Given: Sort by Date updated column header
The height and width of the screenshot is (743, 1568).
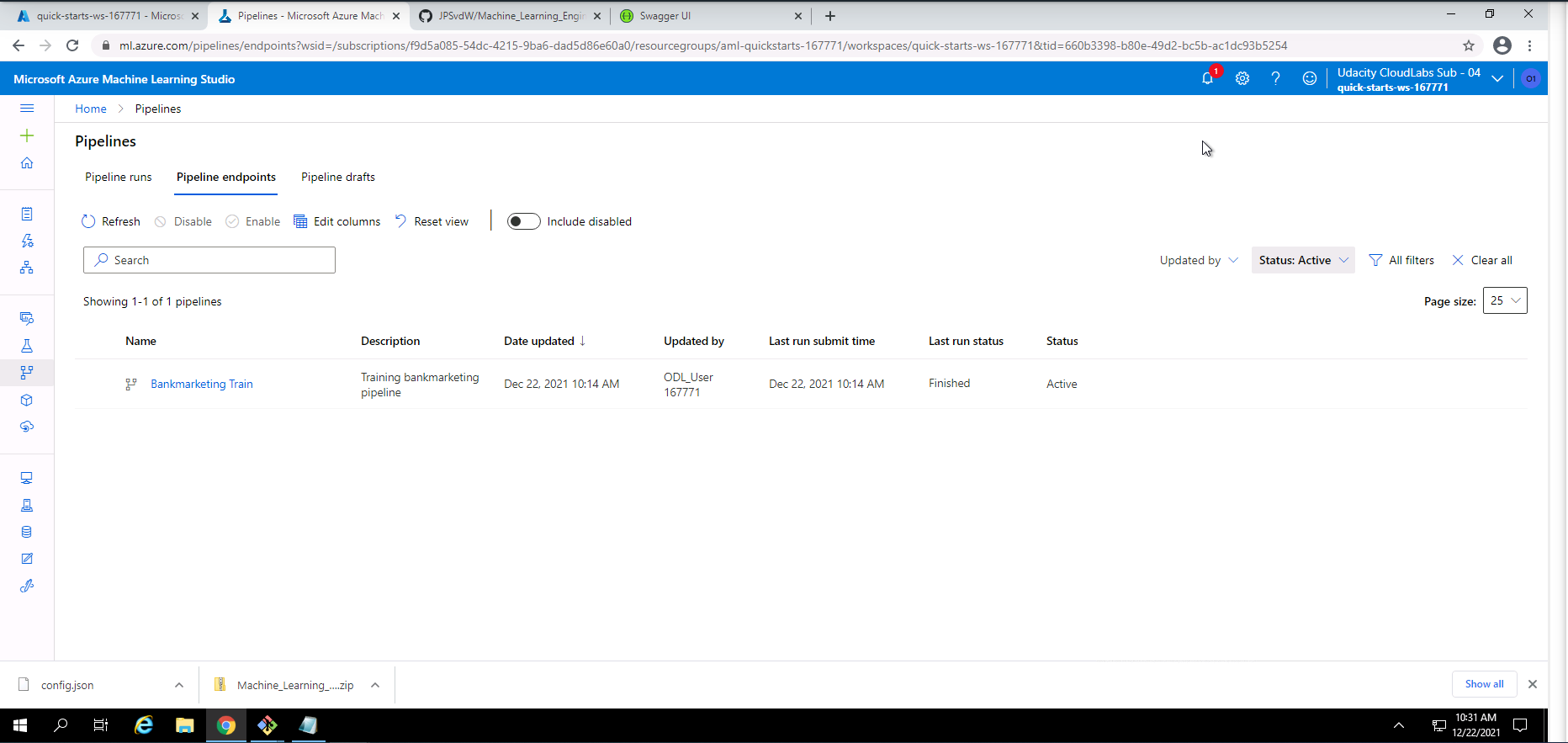Looking at the screenshot, I should (x=544, y=341).
